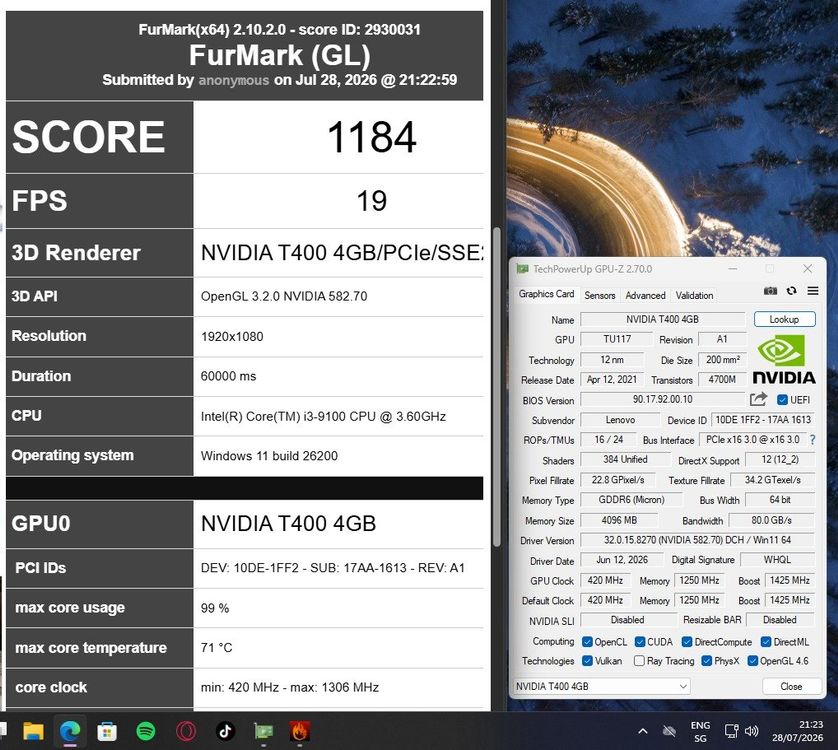Click the Release Date Apr 12, 2021 field
838x750 pixels.
coord(612,380)
